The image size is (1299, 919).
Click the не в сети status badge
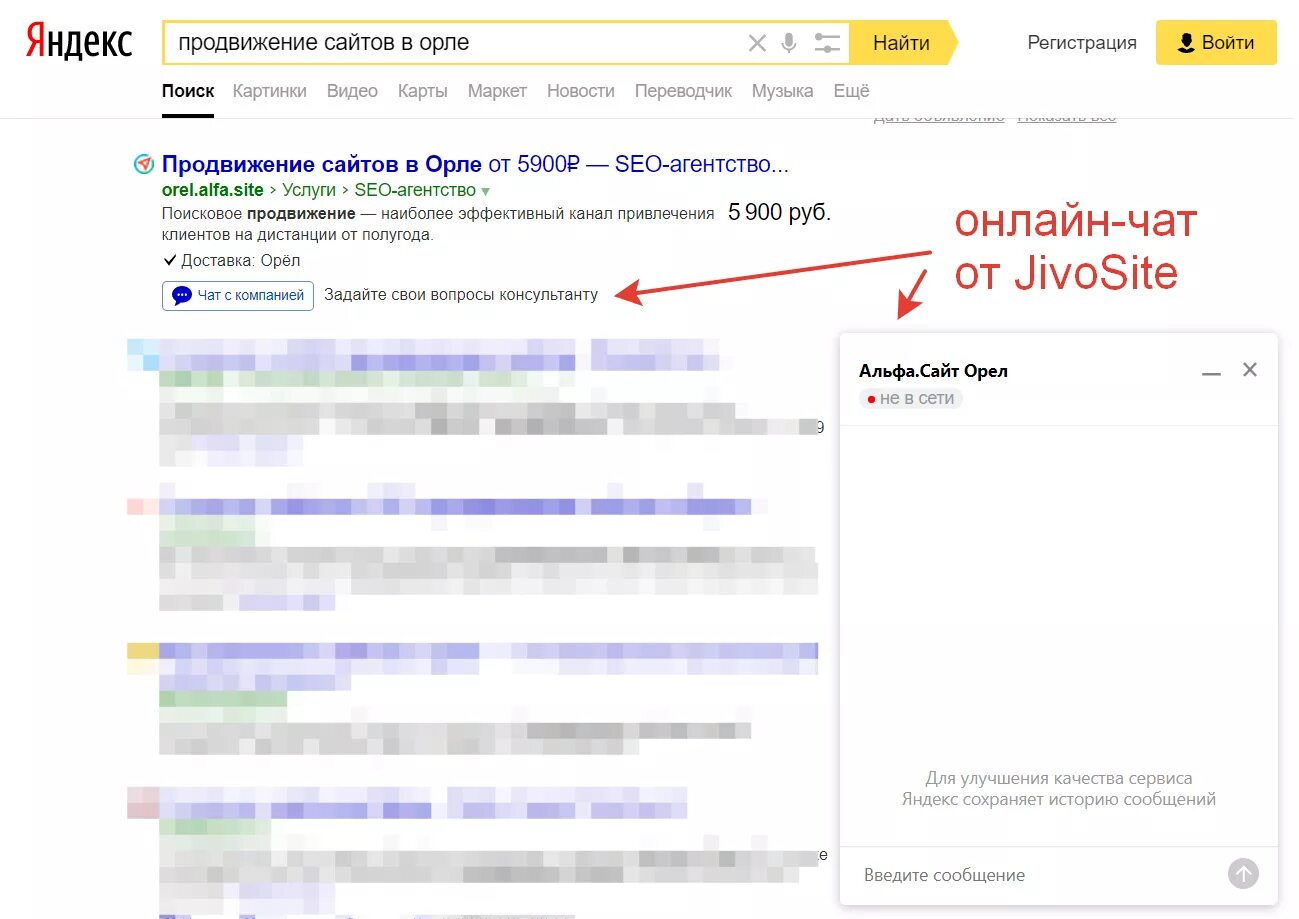click(x=911, y=398)
